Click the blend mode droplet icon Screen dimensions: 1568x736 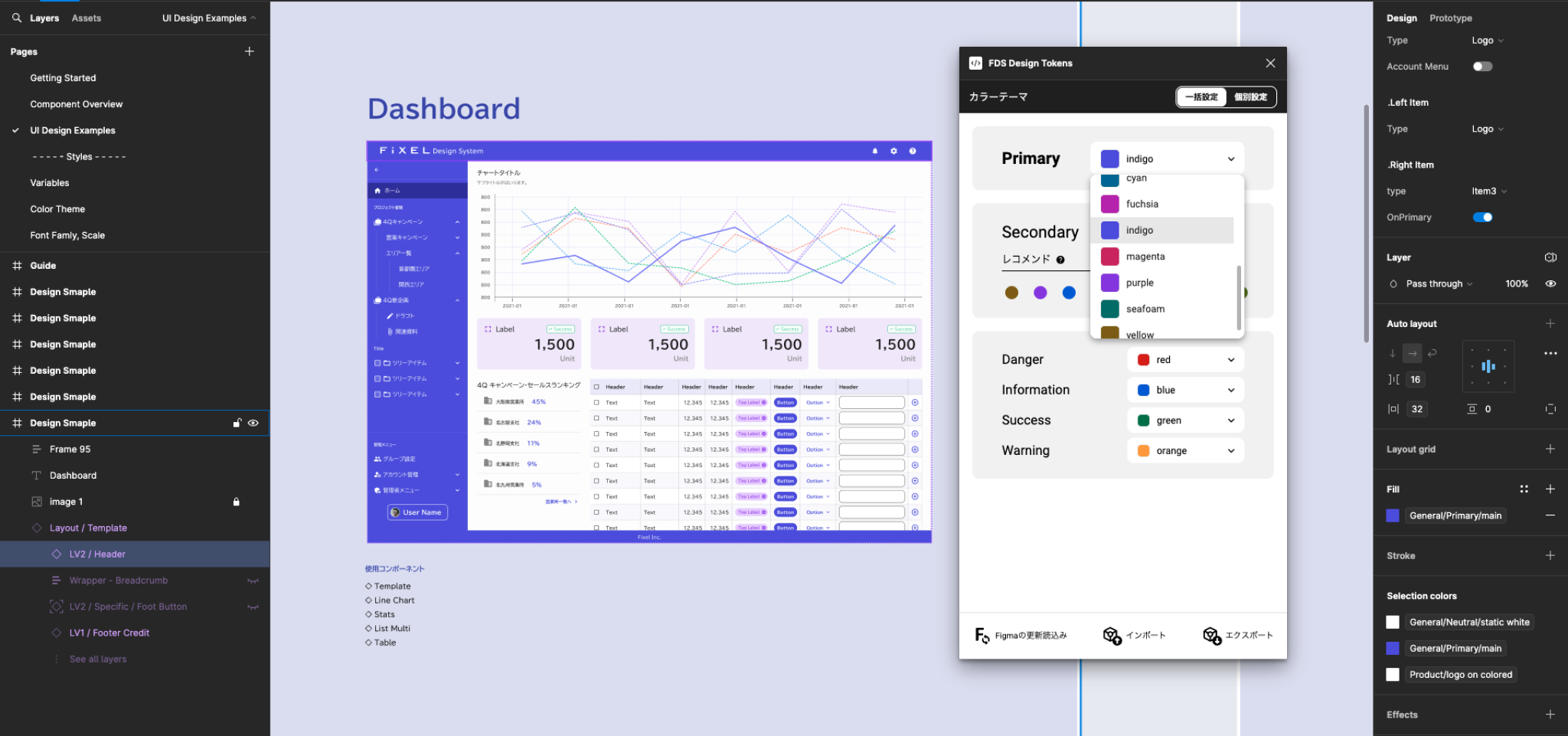[1395, 283]
